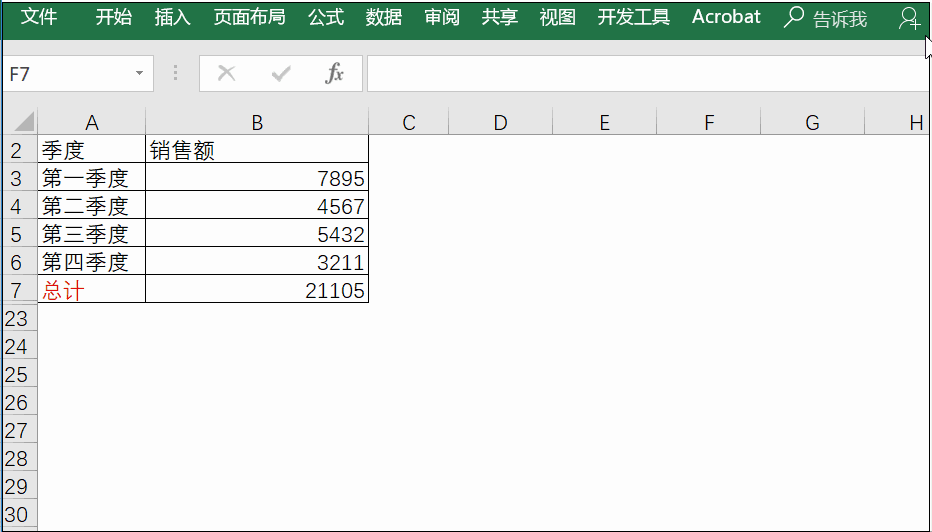The width and height of the screenshot is (932, 532).
Task: Select the cell with value 3211
Action: coord(257,262)
